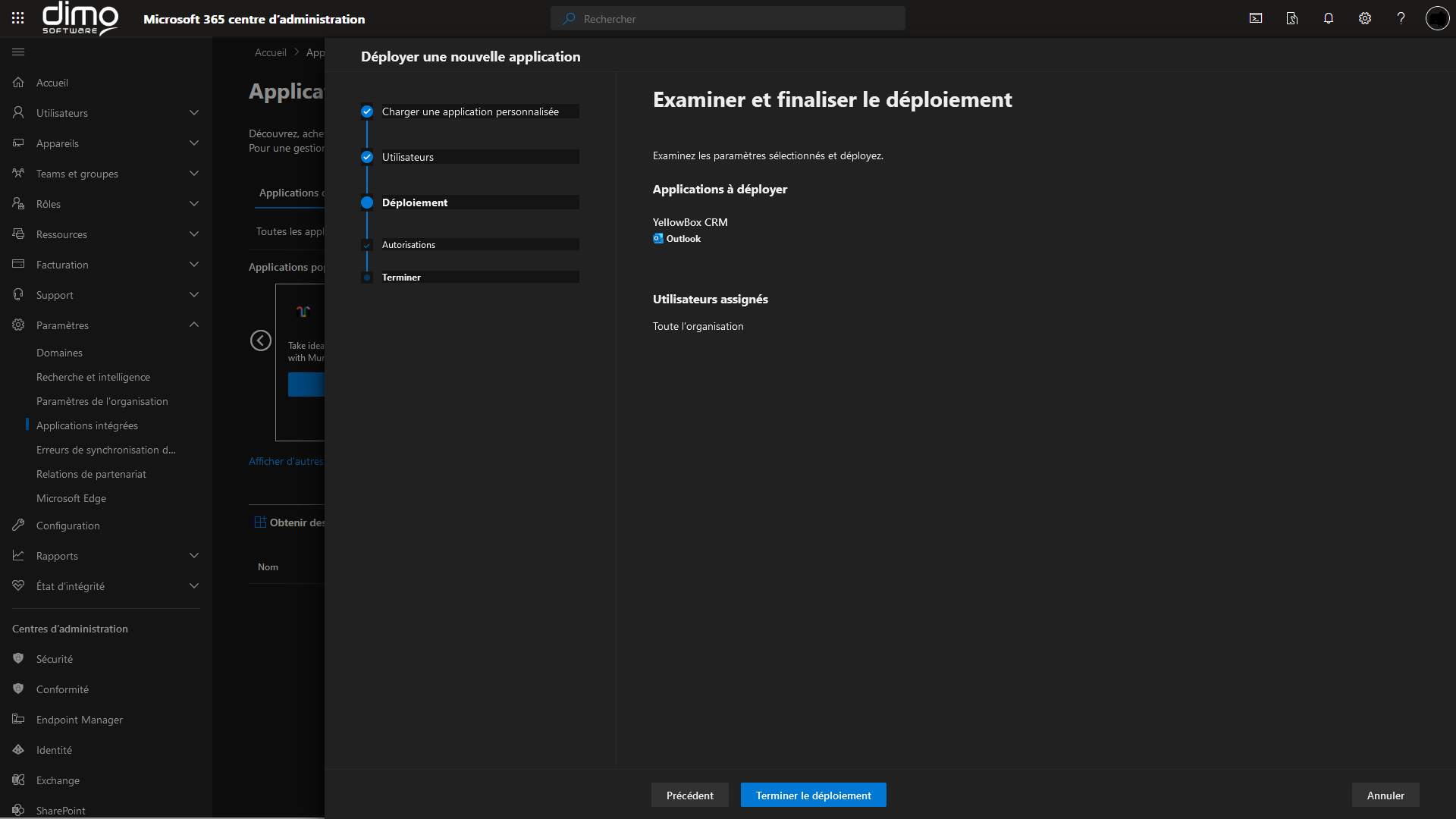The height and width of the screenshot is (819, 1456).
Task: Expand the Facturation navigation section
Action: pyautogui.click(x=193, y=265)
